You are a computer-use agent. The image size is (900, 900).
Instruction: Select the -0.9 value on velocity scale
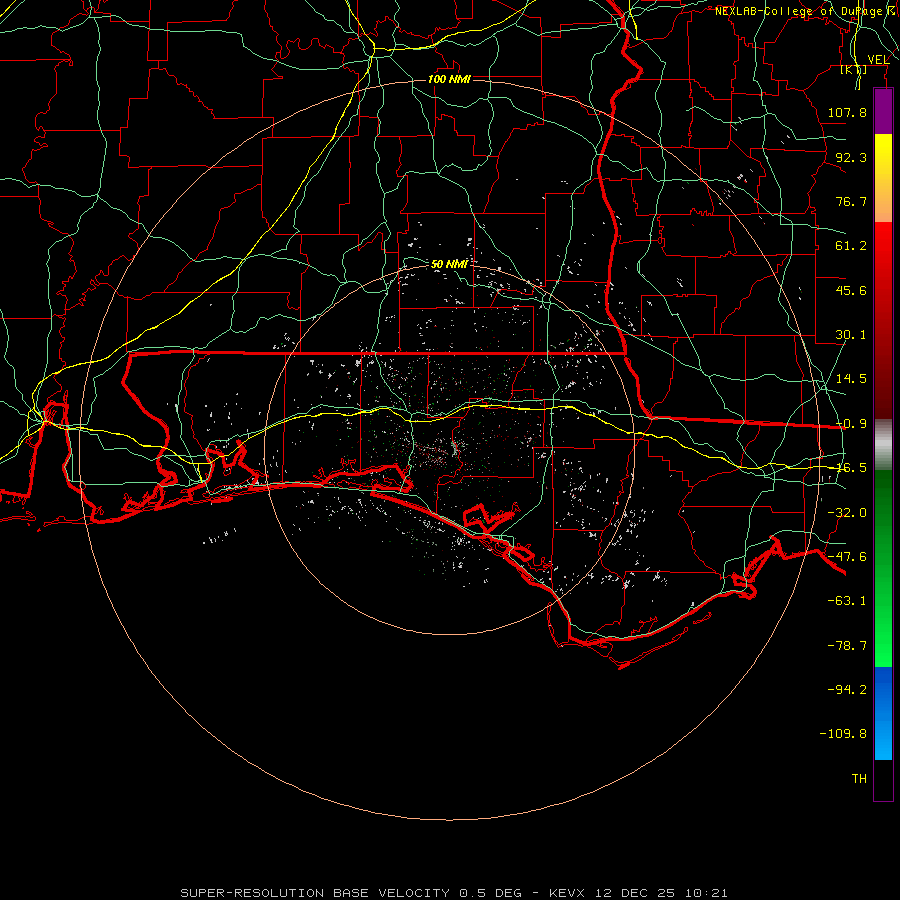pos(851,424)
